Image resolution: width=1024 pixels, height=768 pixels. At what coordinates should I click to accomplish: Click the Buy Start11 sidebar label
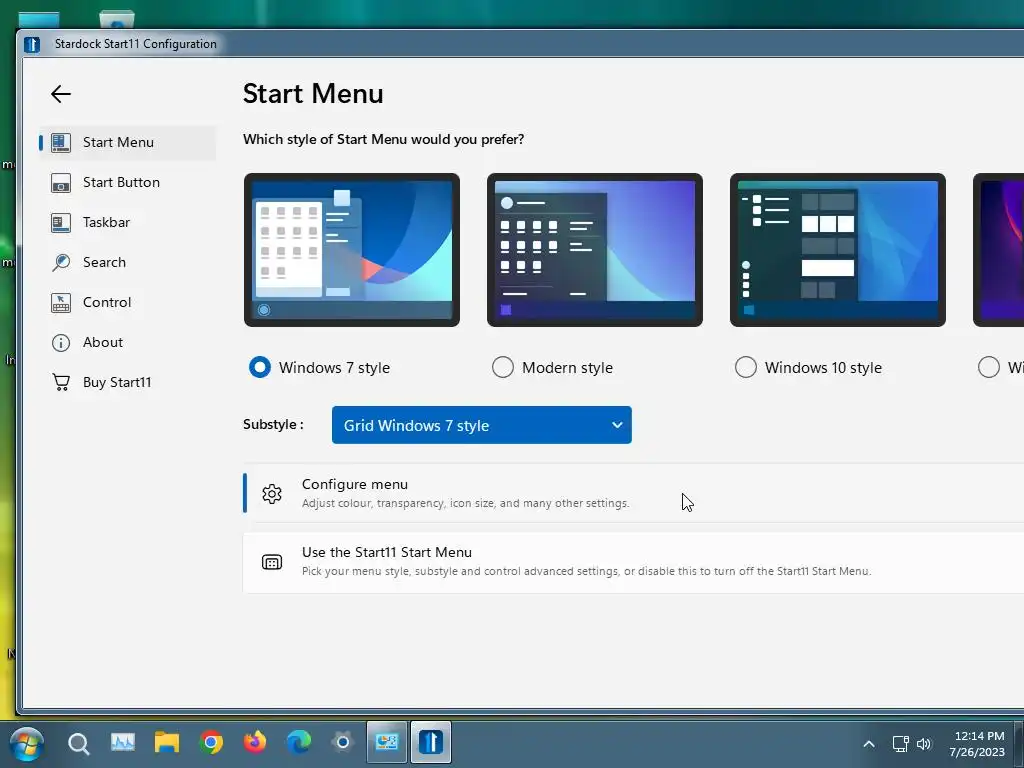tap(117, 382)
